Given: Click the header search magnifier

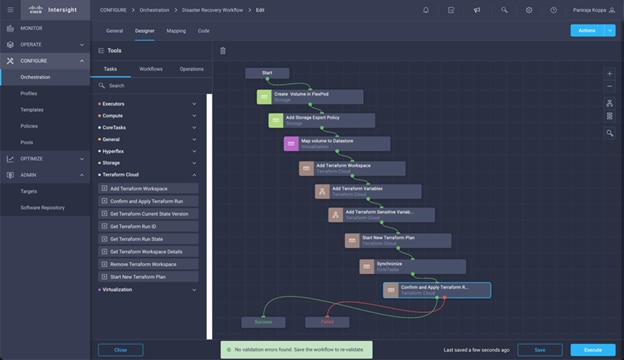Looking at the screenshot, I should 504,10.
